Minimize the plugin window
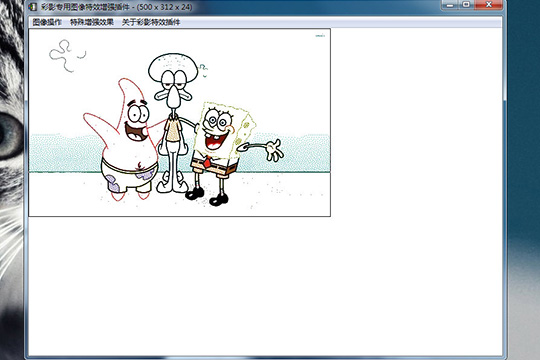 click(450, 5)
